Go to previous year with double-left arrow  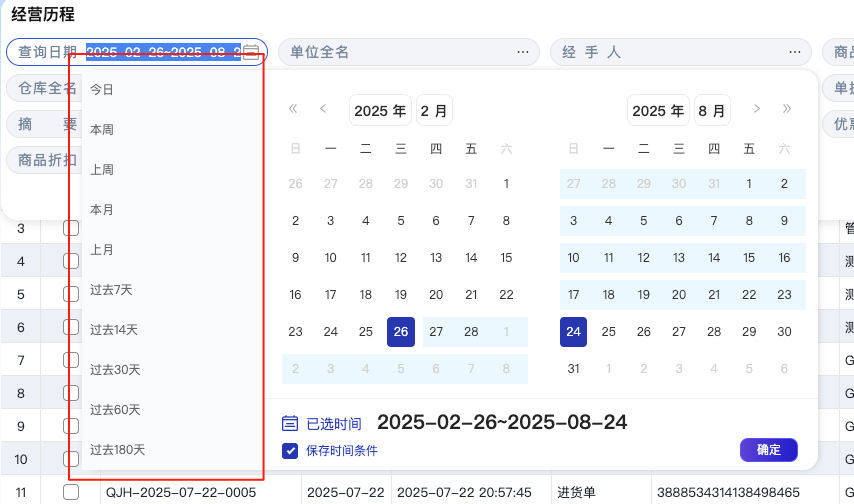pyautogui.click(x=293, y=109)
